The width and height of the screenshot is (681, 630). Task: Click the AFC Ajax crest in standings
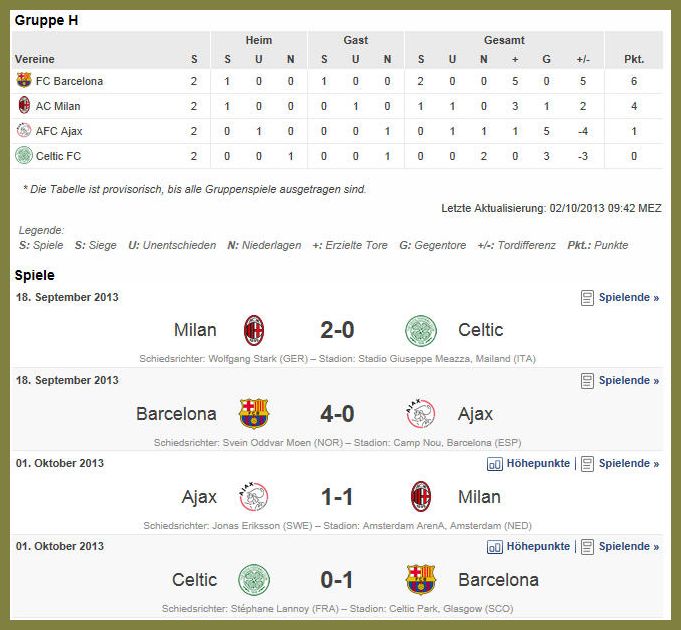[24, 130]
